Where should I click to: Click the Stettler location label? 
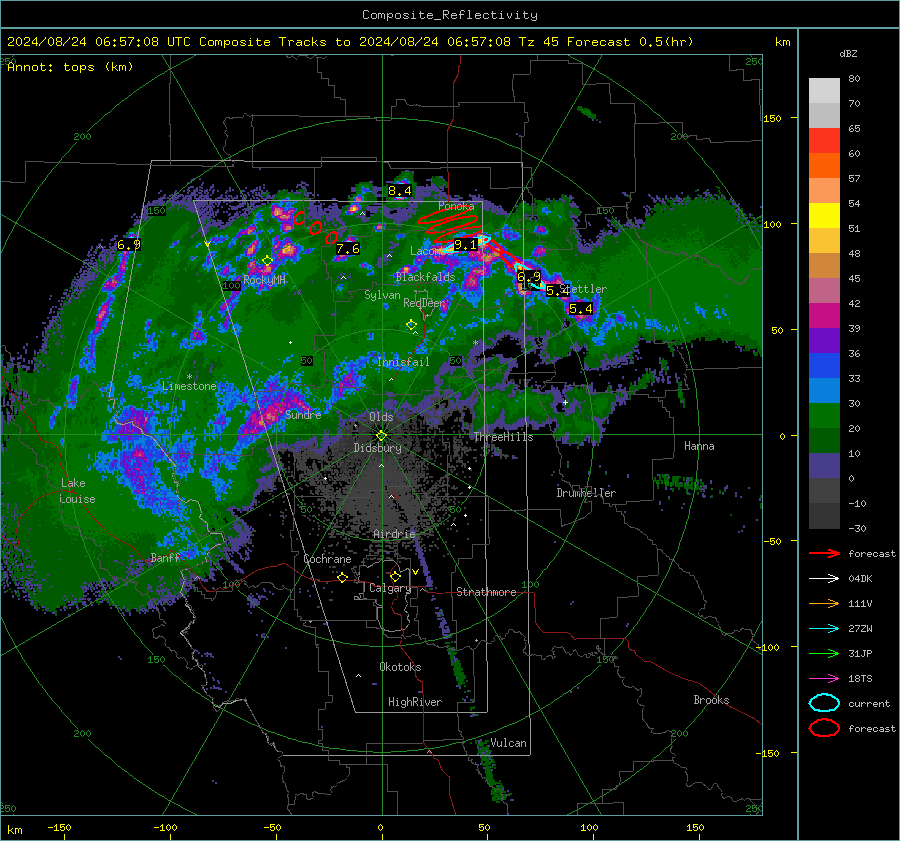tap(583, 289)
